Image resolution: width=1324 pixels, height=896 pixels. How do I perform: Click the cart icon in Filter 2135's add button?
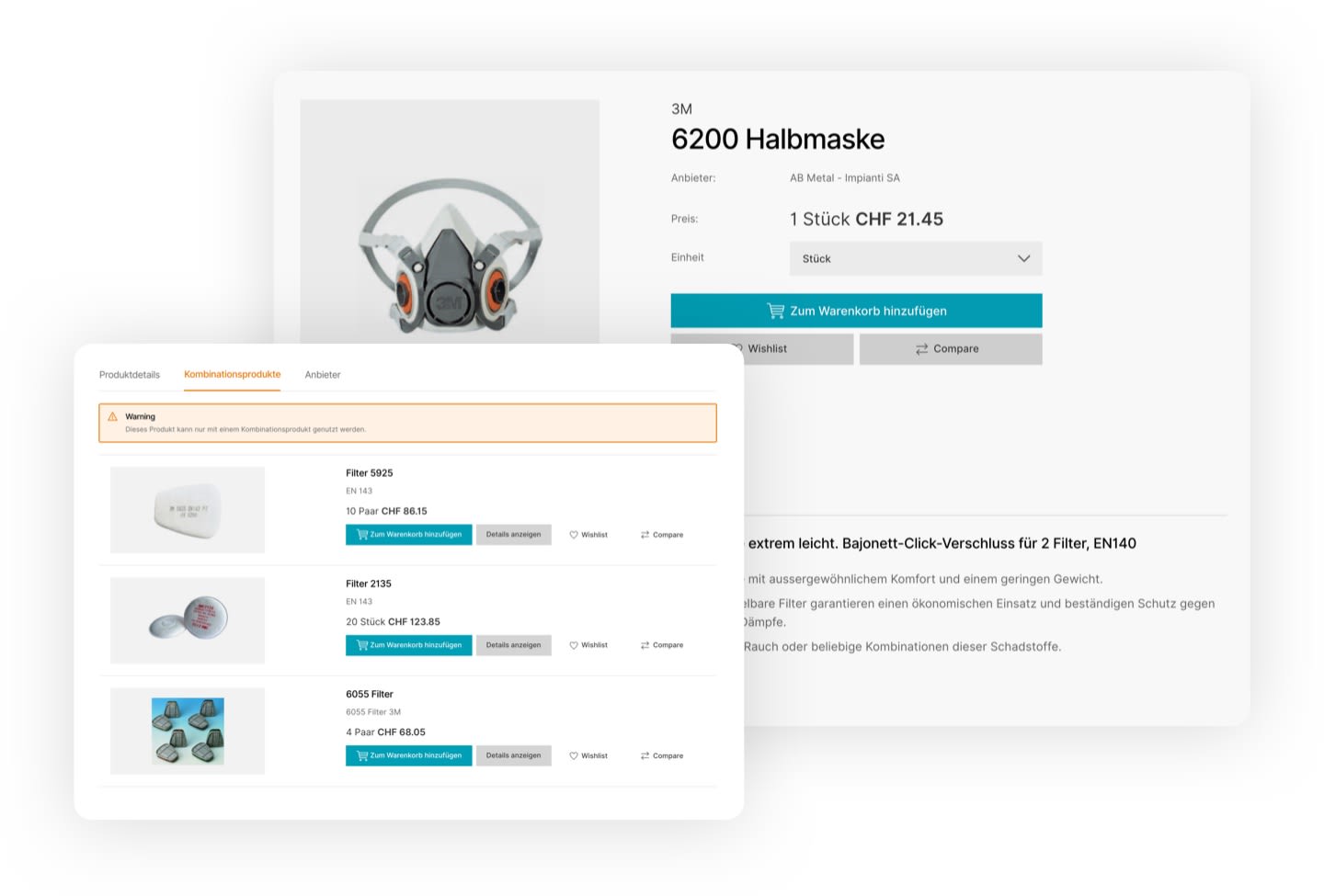362,645
